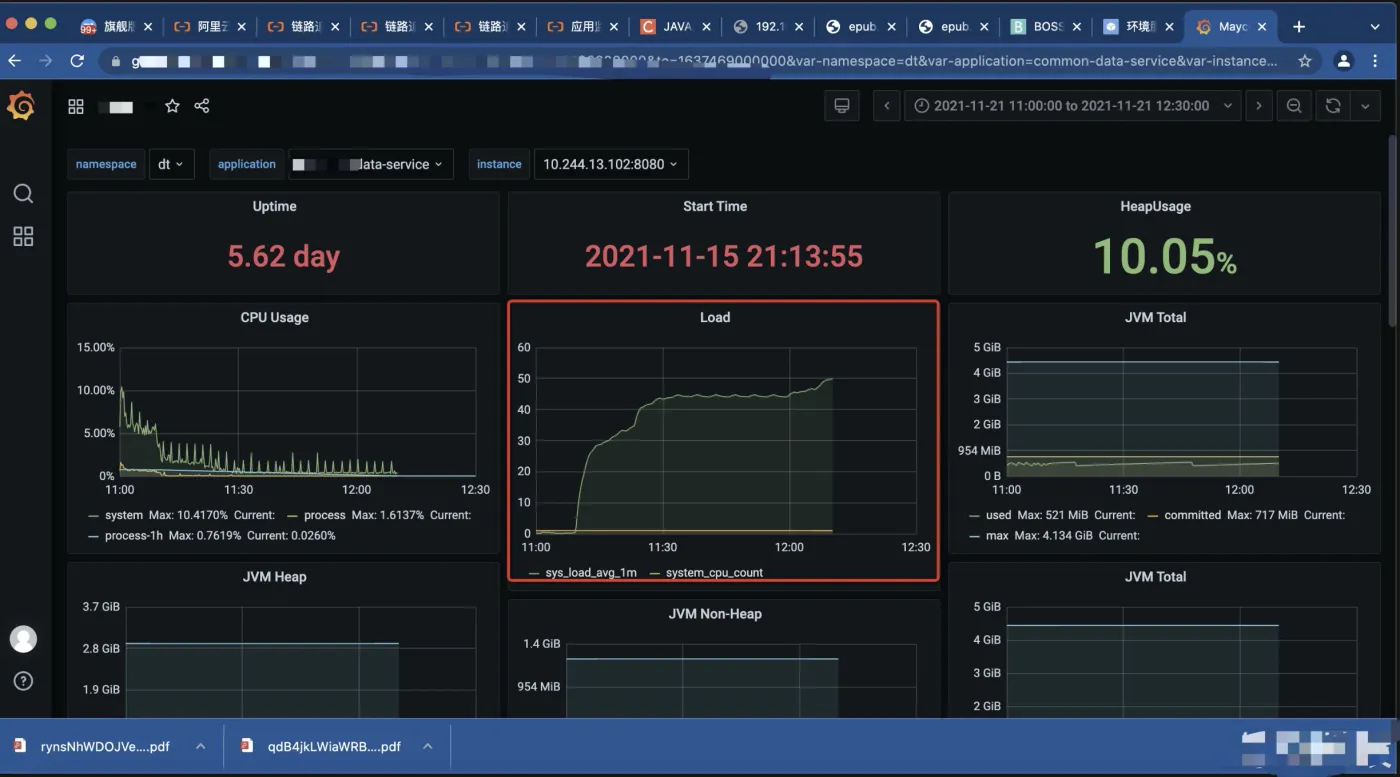
Task: Click the browser back arrow
Action: 15,61
